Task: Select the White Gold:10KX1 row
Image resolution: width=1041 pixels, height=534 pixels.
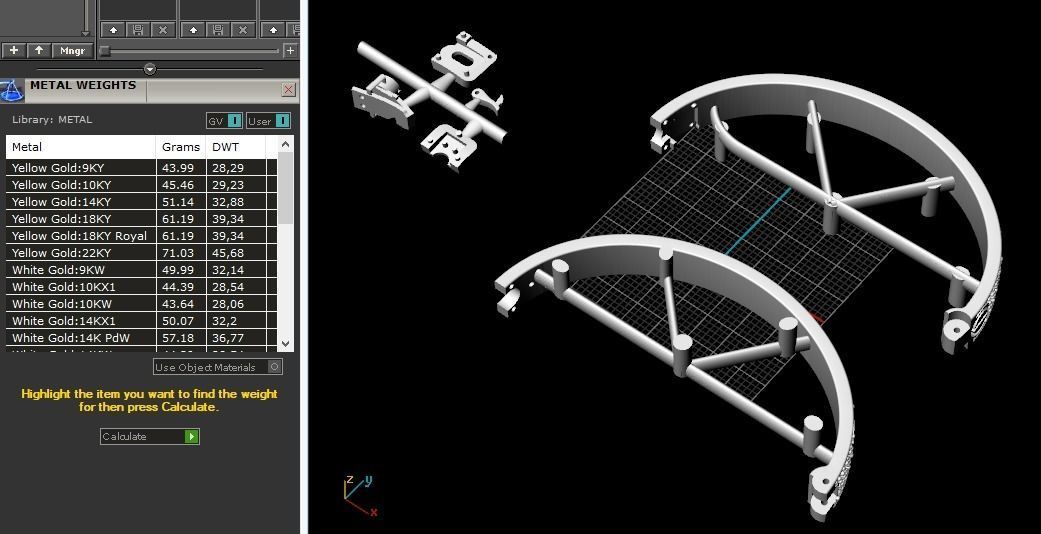Action: [x=141, y=287]
